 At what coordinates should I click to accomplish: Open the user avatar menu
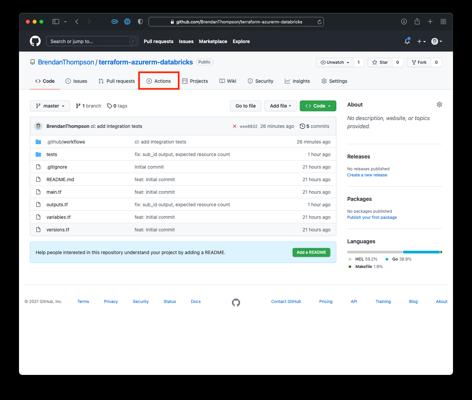[x=436, y=41]
